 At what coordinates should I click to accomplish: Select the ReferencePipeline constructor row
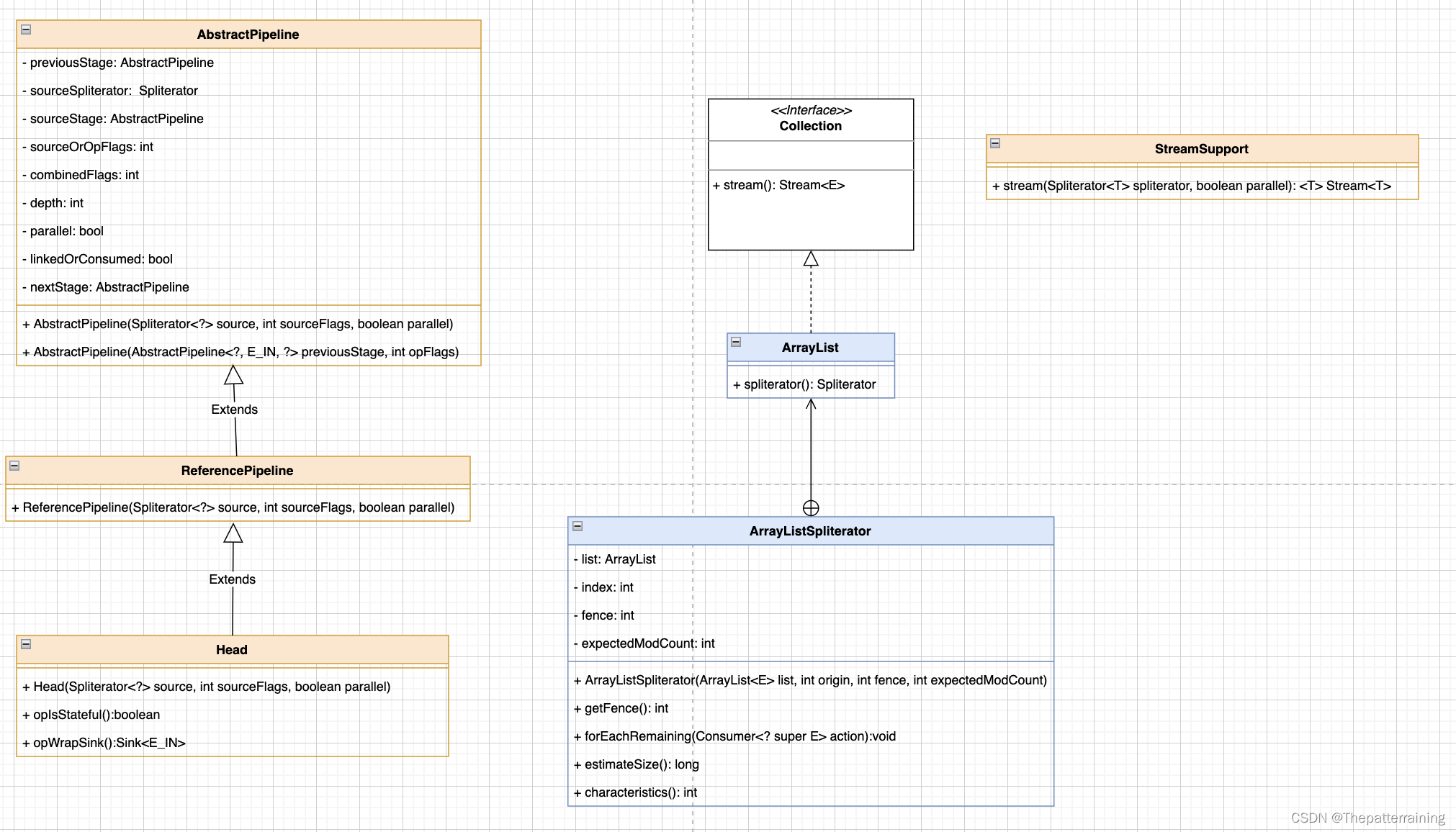[238, 507]
